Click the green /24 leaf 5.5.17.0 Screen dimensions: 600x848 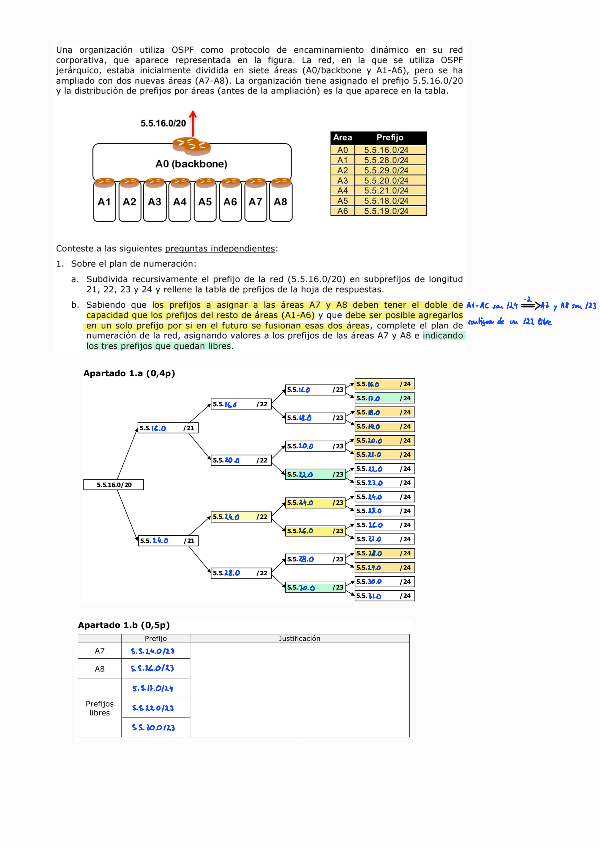[x=385, y=398]
